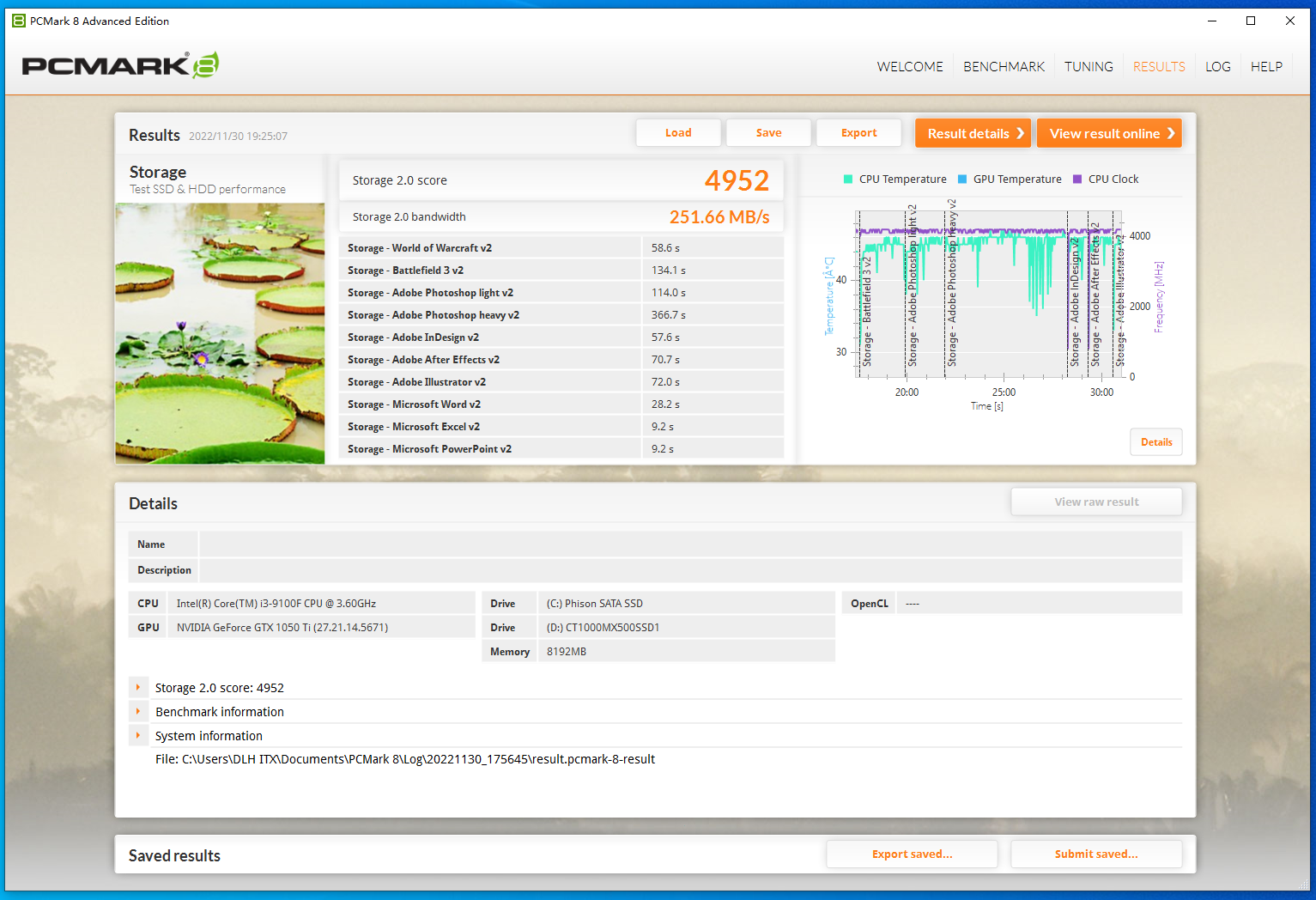Click the PCMark 8 logo
This screenshot has height=900, width=1316.
[x=120, y=65]
